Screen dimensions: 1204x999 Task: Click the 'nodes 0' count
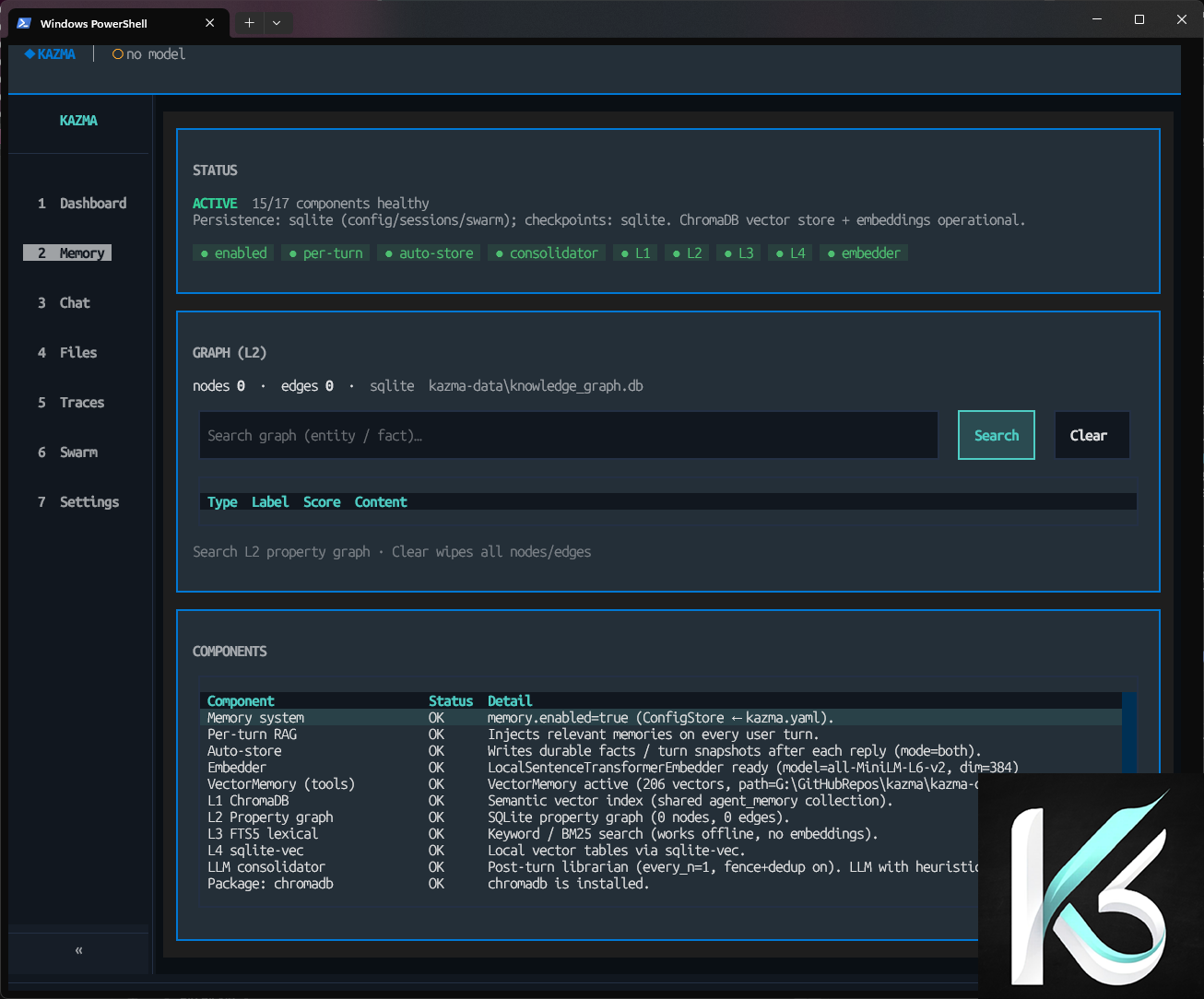tap(218, 386)
